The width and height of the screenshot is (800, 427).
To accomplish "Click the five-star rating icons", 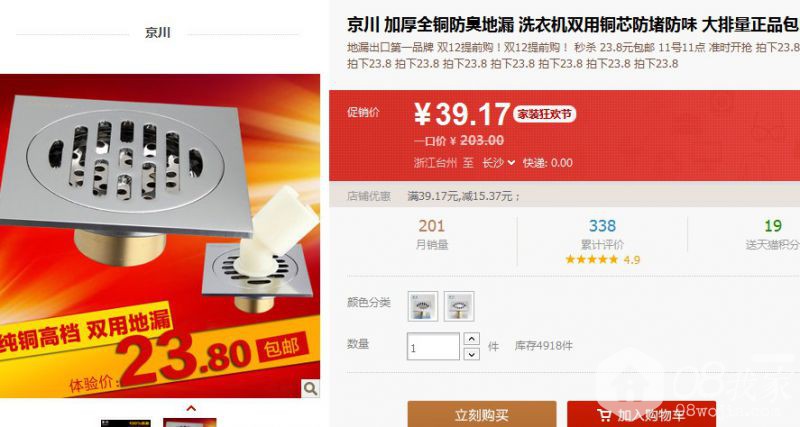I will 591,260.
